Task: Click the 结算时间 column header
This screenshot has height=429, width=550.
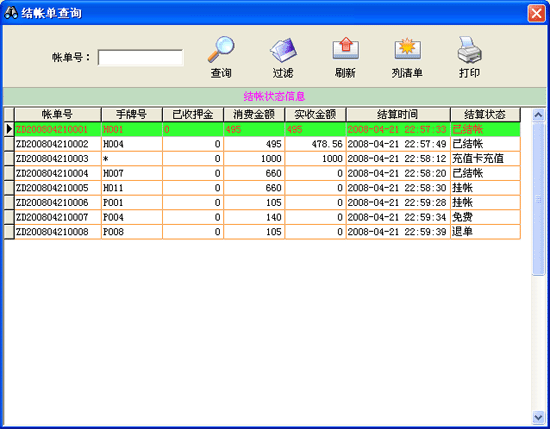Action: point(398,115)
